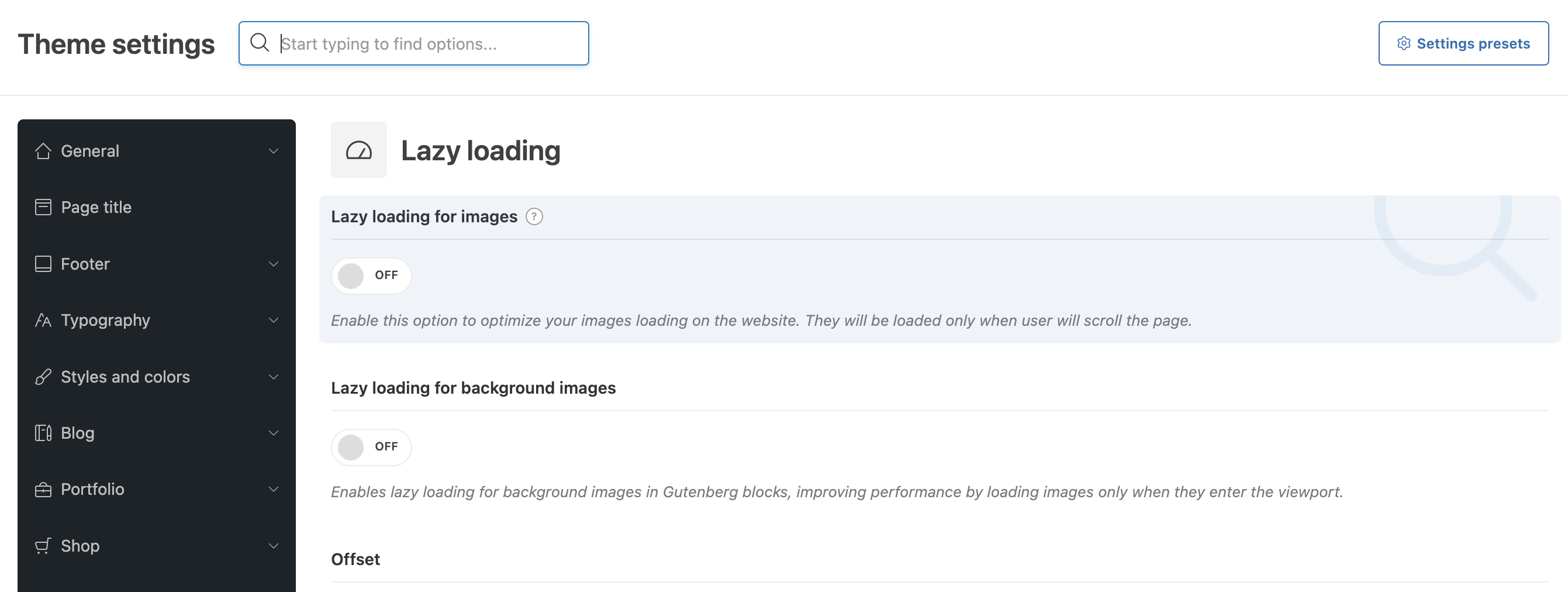
Task: Click the Shop cart icon
Action: coord(43,546)
